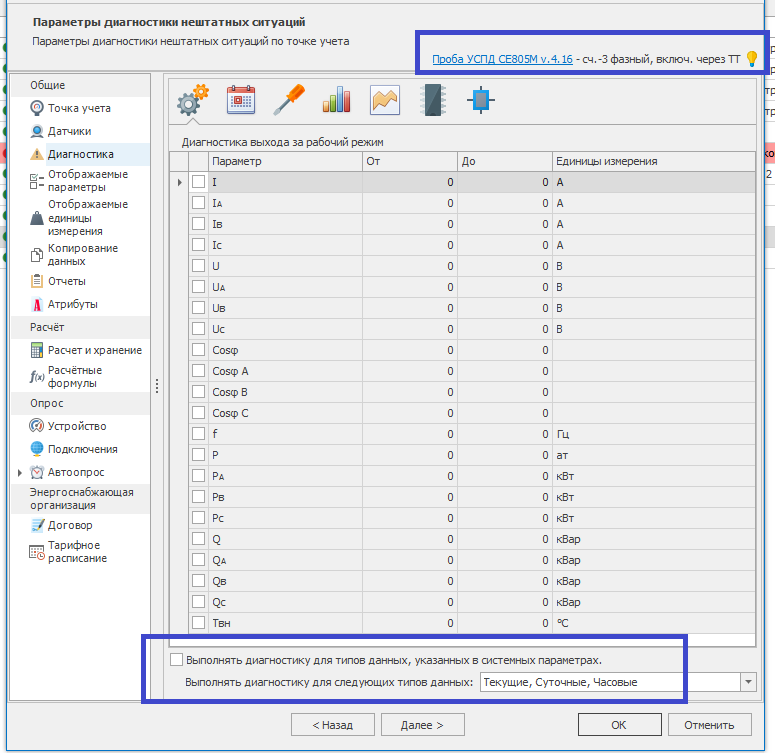Enable the checkbox for frequency f row
Image resolution: width=775 pixels, height=753 pixels.
[198, 434]
